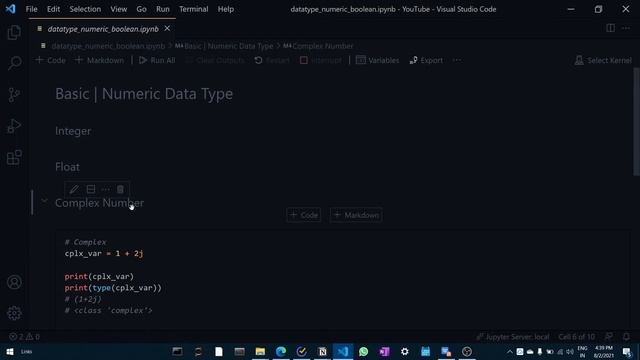Open the Edit menu
This screenshot has height=360, width=640.
click(53, 9)
